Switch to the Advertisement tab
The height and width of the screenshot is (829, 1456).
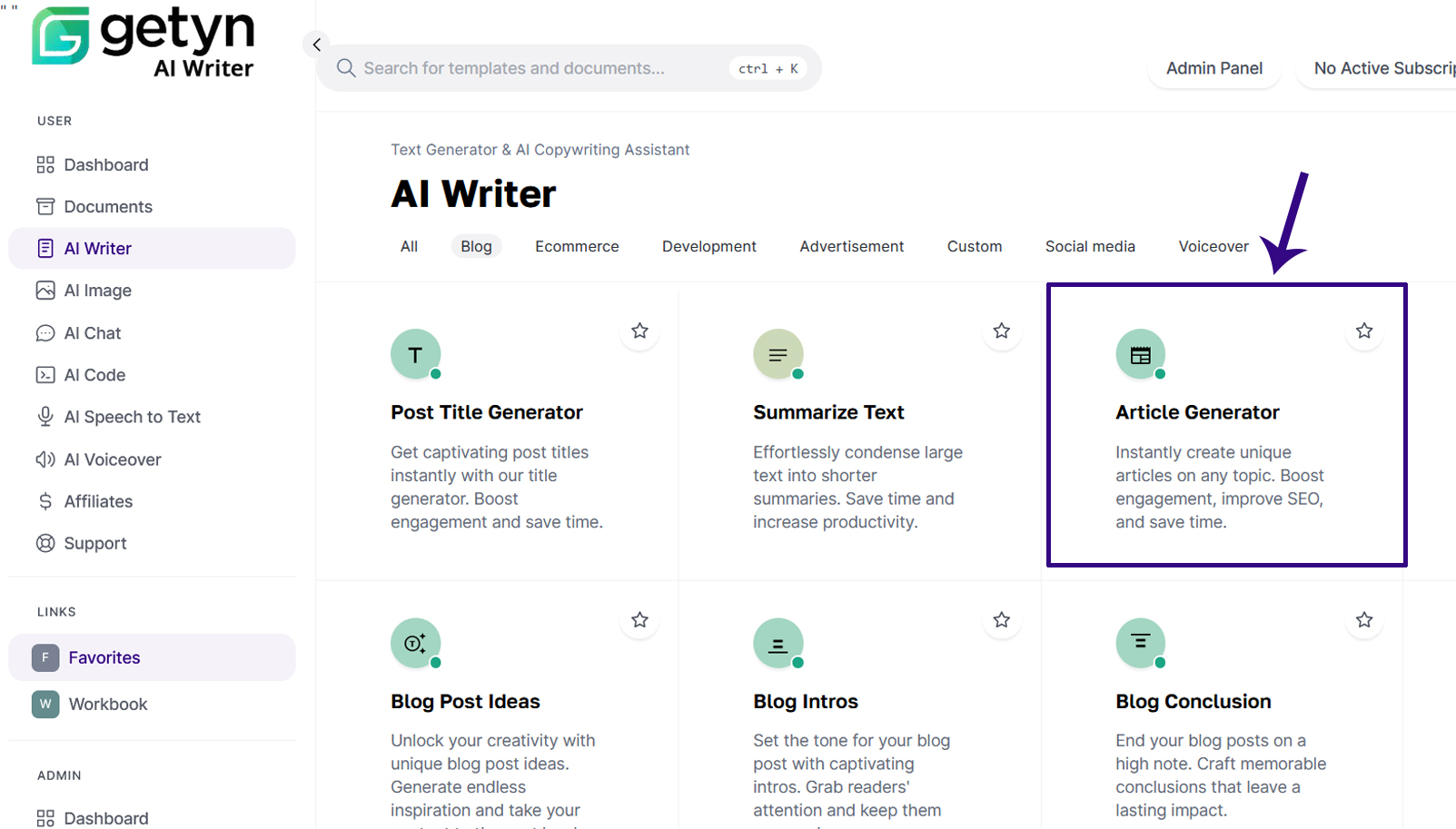coord(852,246)
